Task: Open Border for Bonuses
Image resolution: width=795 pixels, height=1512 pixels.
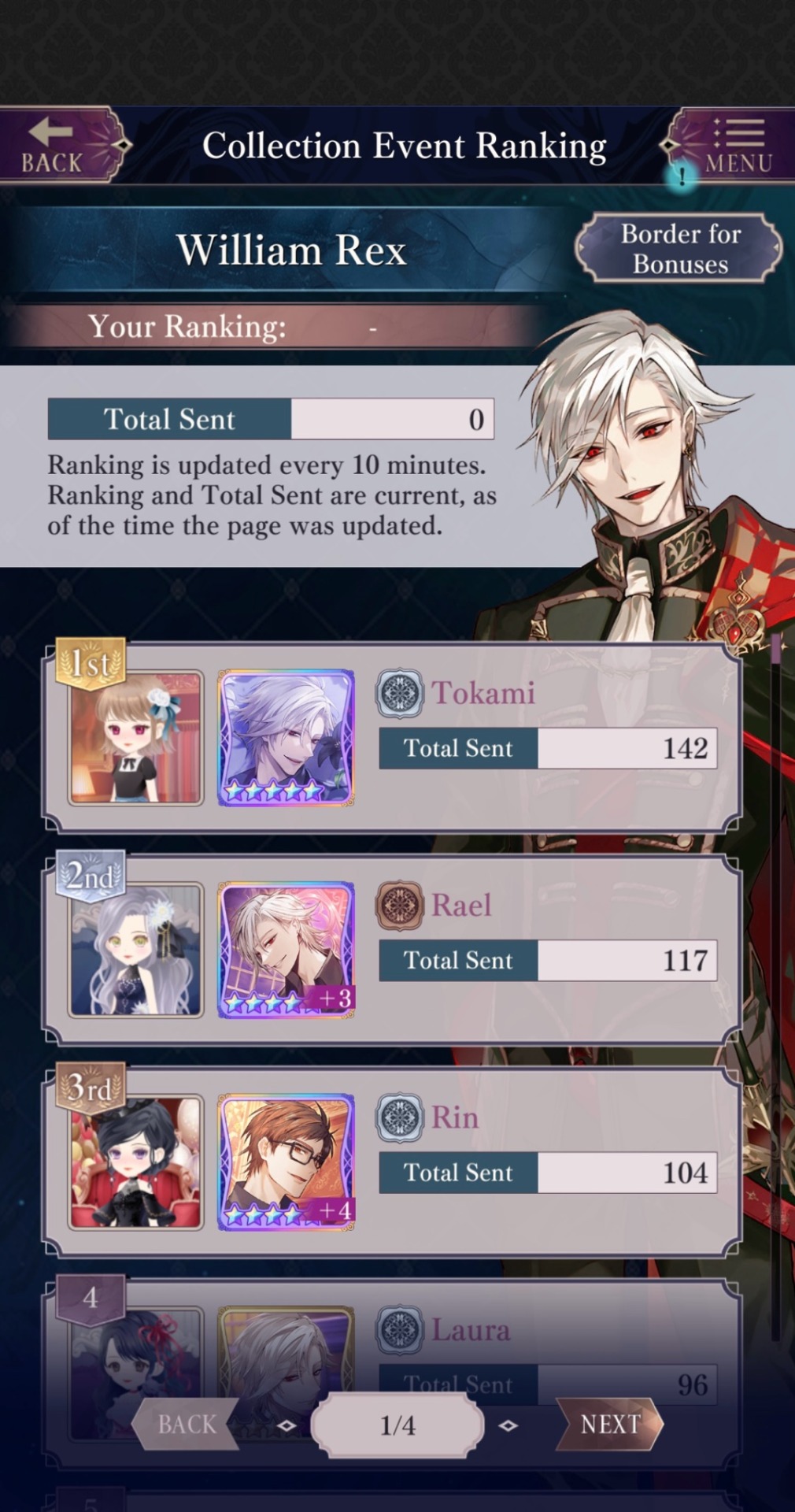Action: 679,248
